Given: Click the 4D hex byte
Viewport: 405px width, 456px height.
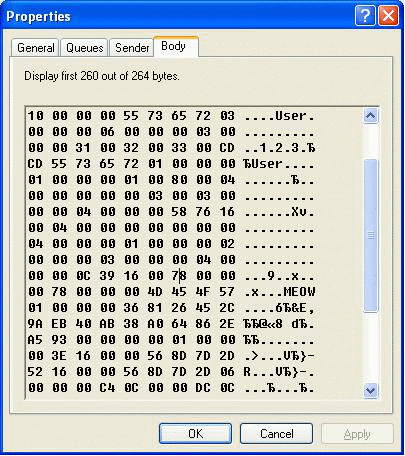Looking at the screenshot, I should coord(155,292).
